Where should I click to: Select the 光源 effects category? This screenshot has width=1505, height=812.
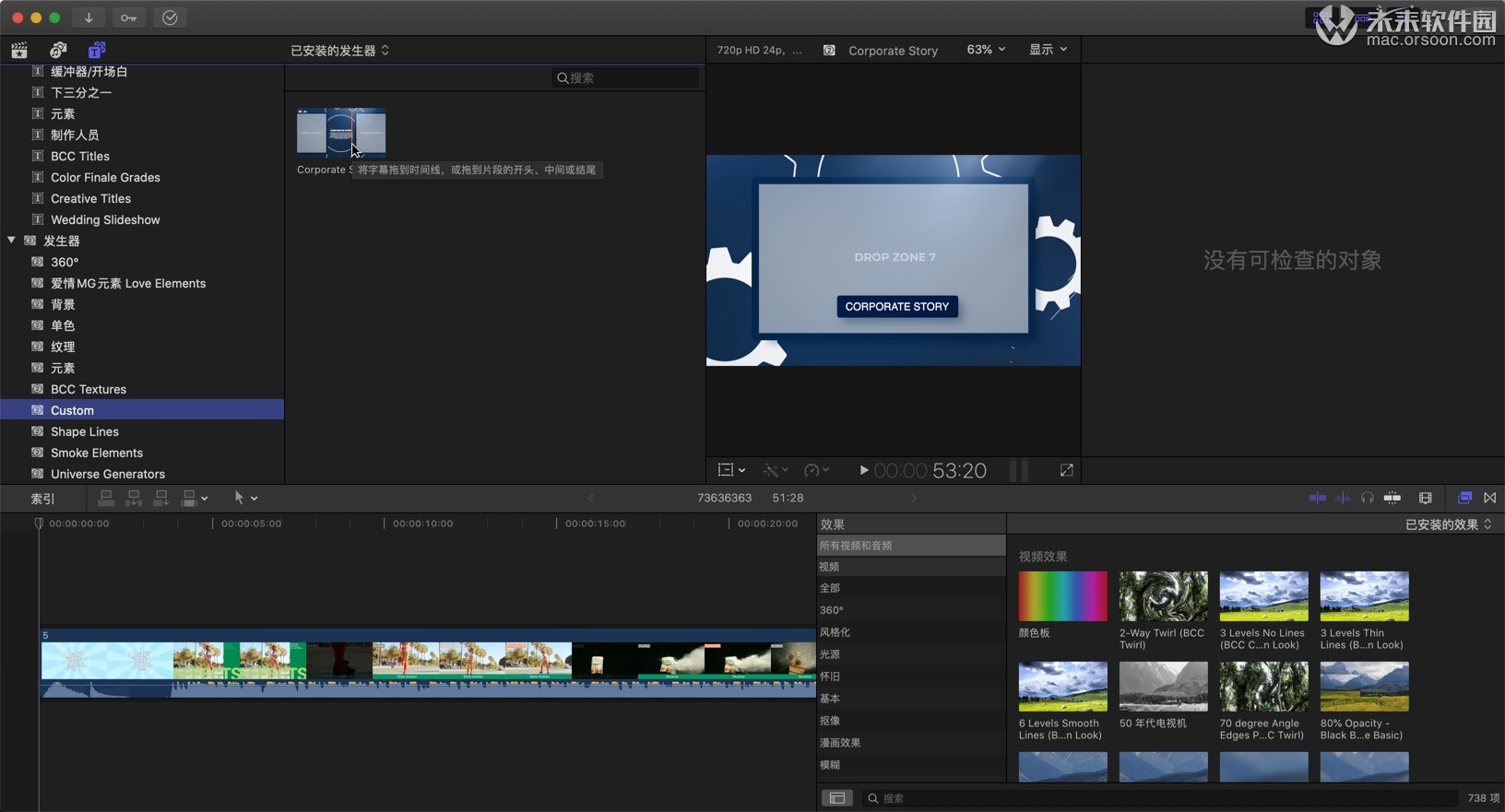click(911, 654)
